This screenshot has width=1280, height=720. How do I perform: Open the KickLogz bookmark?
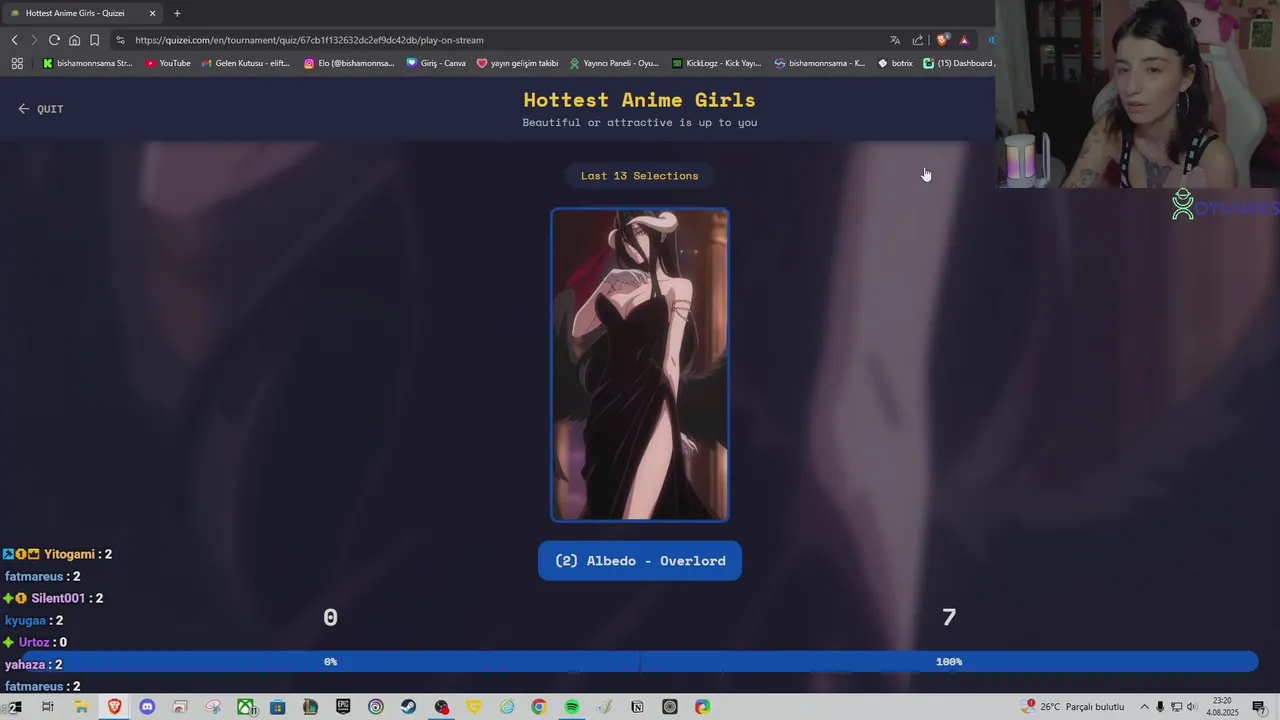716,63
